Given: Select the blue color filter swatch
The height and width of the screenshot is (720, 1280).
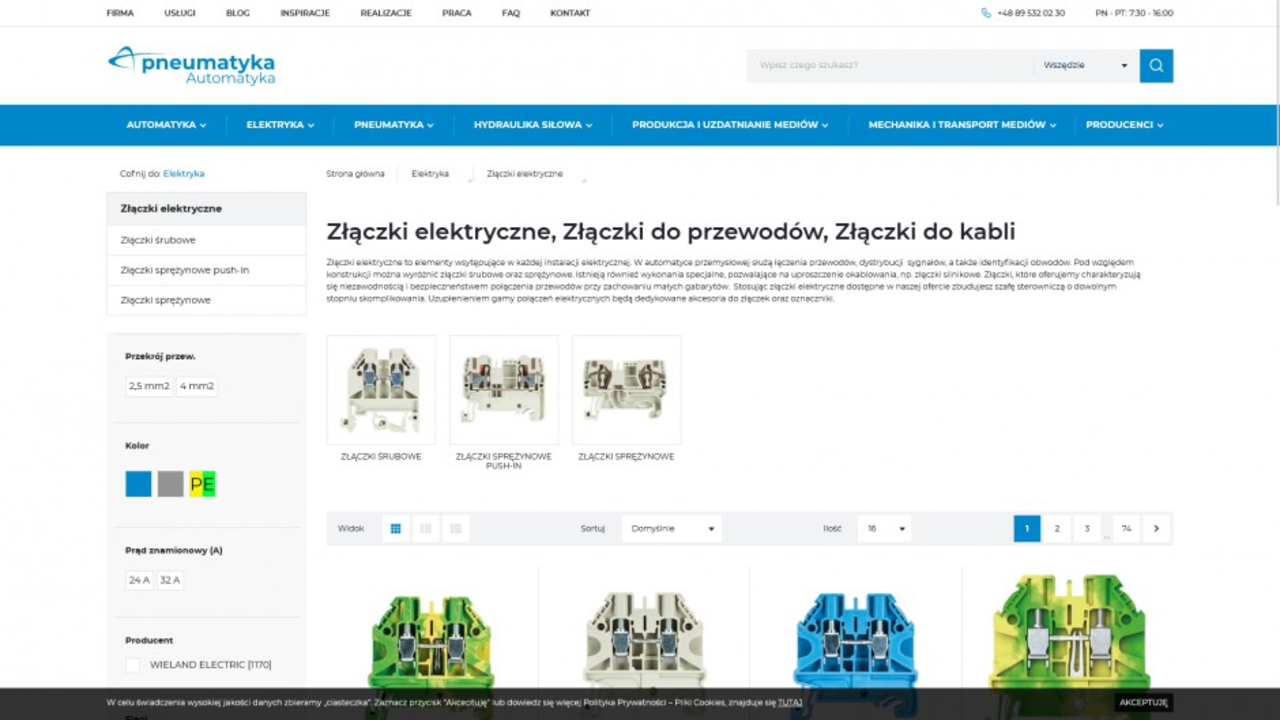Looking at the screenshot, I should (x=139, y=484).
